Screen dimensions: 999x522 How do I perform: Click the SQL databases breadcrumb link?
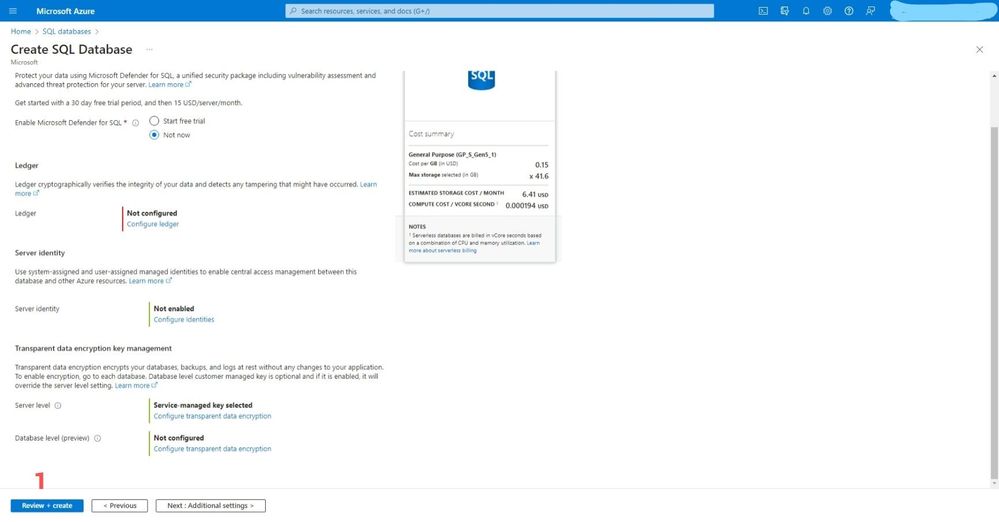pyautogui.click(x=66, y=31)
